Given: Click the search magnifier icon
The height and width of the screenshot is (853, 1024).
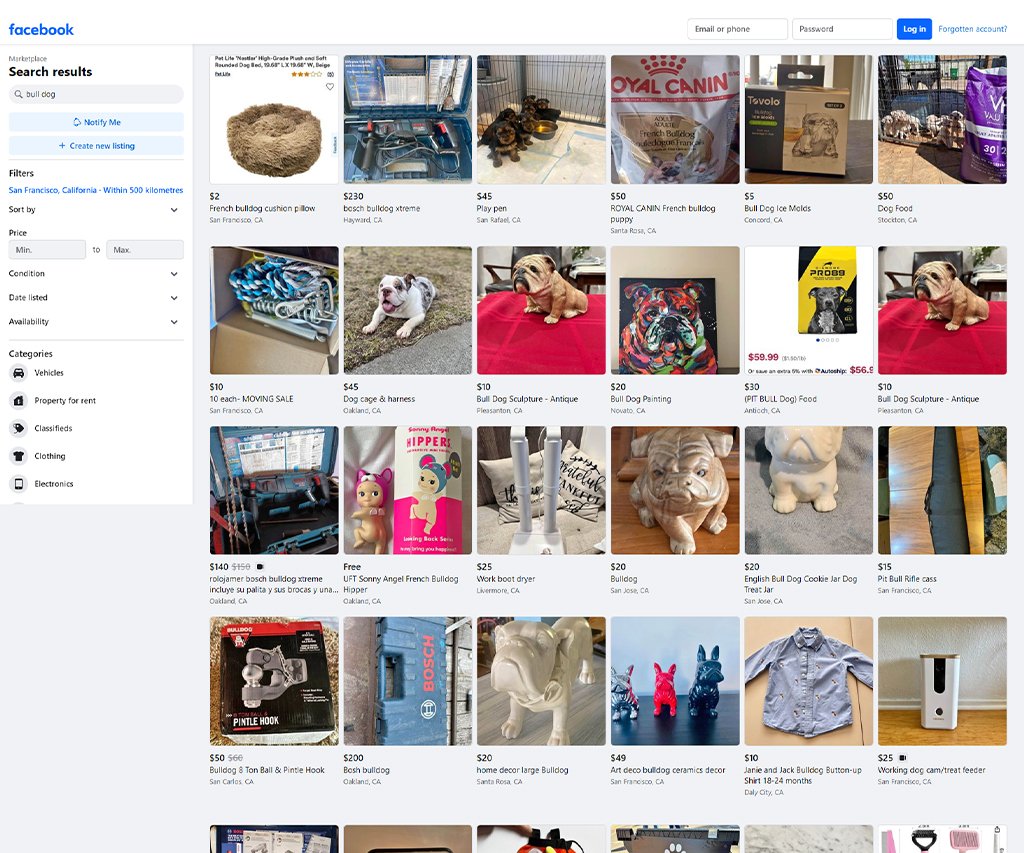Looking at the screenshot, I should [18, 94].
